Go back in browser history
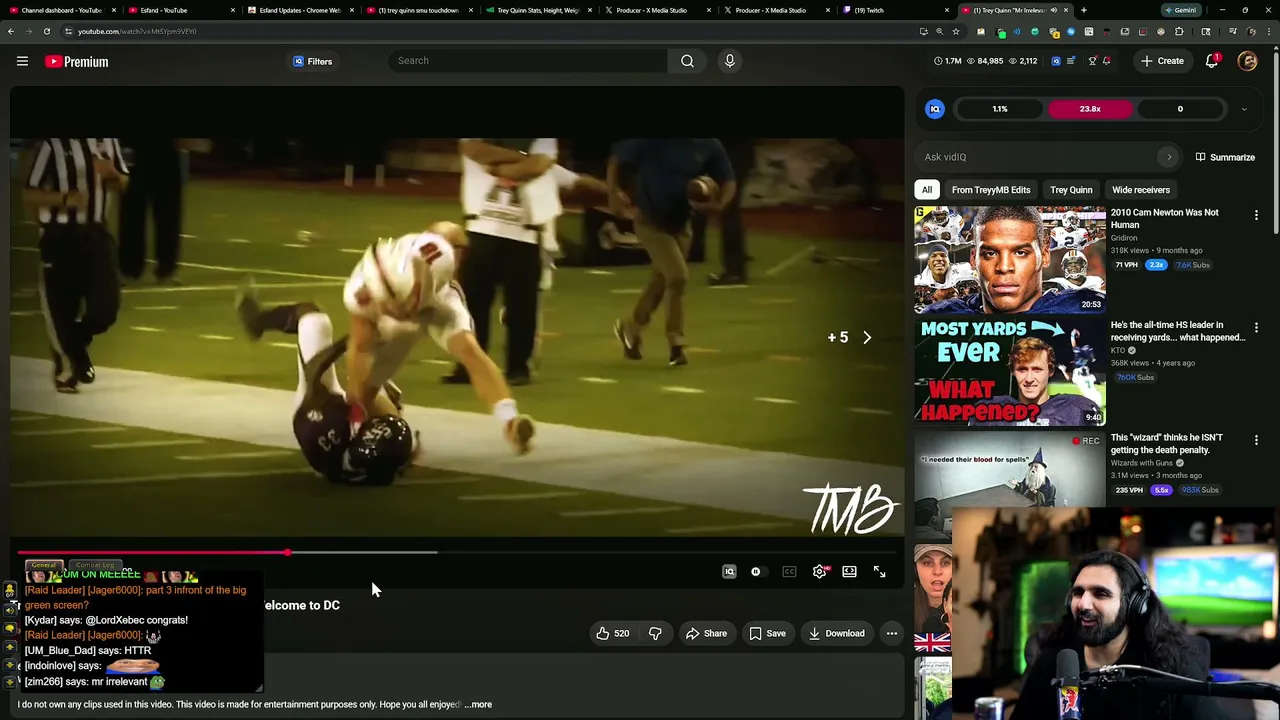Screen dimensions: 1280x720 (x=11, y=31)
